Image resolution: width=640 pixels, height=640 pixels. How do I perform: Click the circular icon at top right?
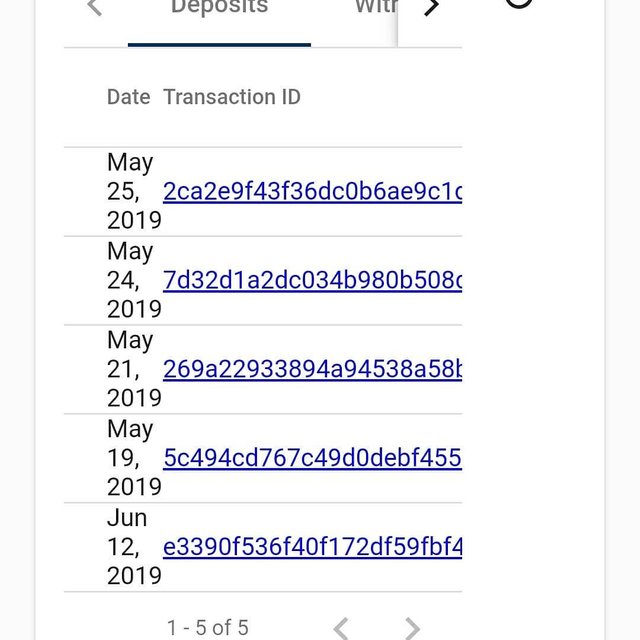518,3
